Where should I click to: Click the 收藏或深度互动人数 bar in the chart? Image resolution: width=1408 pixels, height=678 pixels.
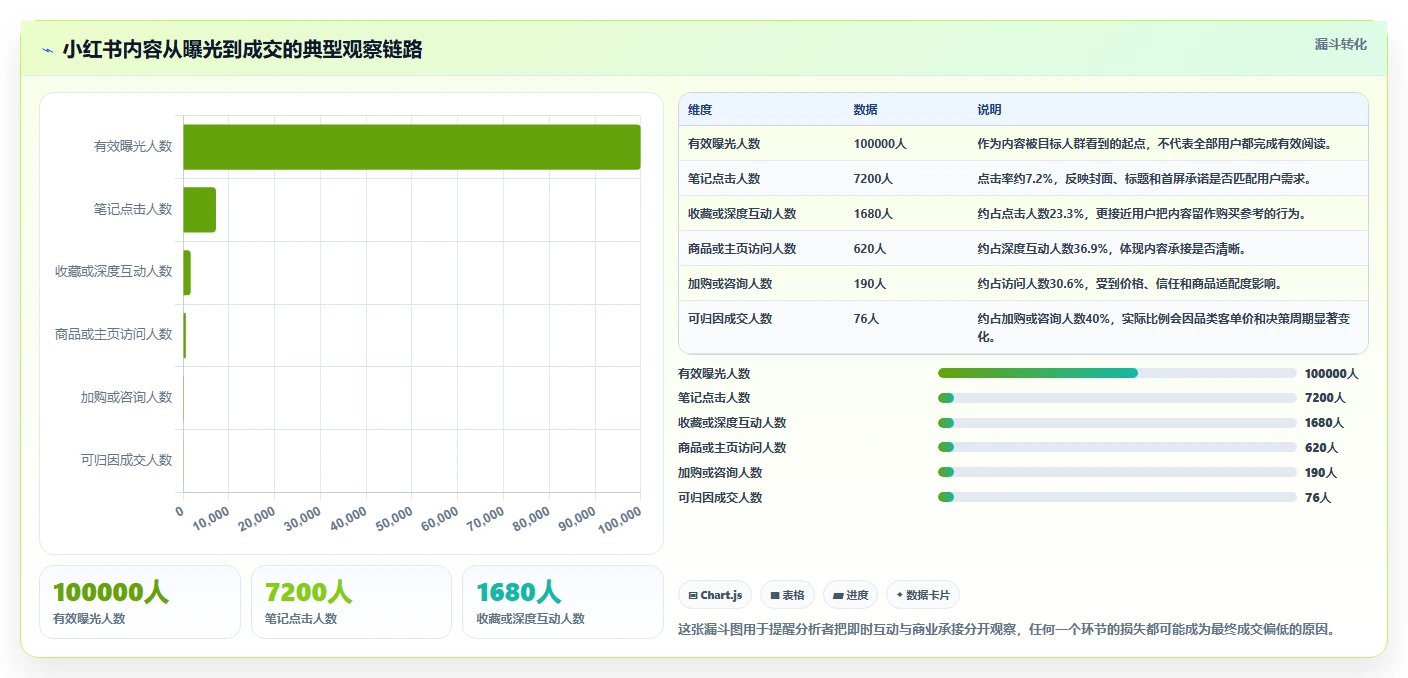(x=187, y=272)
